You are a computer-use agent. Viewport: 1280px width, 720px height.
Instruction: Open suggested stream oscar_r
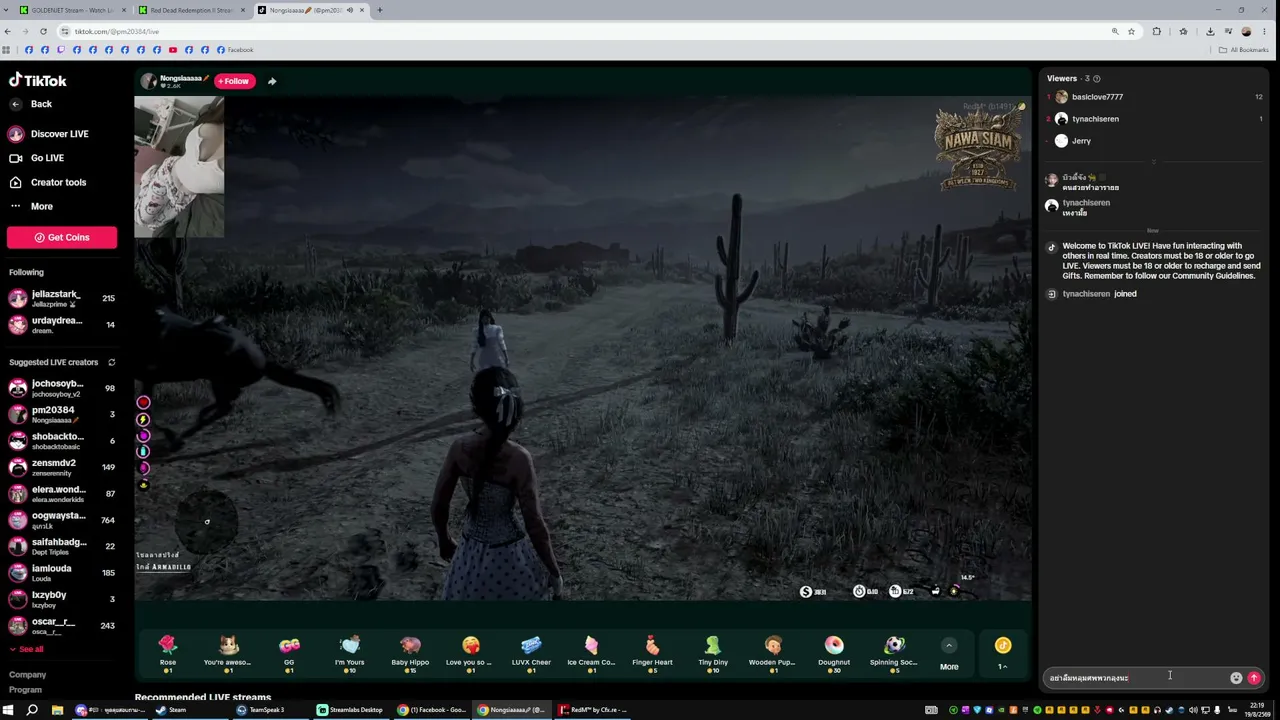click(x=62, y=625)
